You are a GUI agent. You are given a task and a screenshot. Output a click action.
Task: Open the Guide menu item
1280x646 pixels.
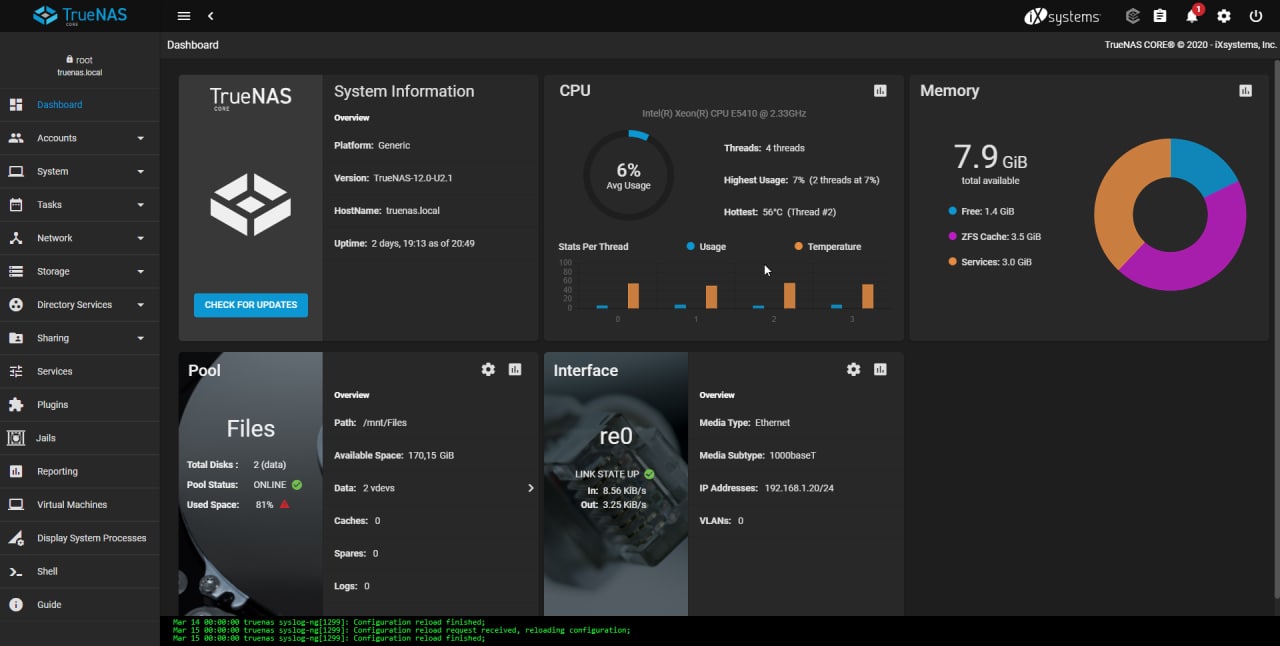[x=80, y=605]
